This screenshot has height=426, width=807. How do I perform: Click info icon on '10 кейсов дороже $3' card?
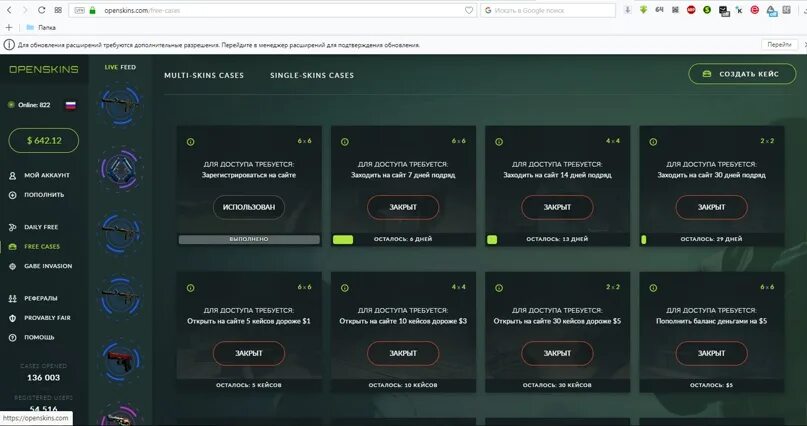[345, 288]
